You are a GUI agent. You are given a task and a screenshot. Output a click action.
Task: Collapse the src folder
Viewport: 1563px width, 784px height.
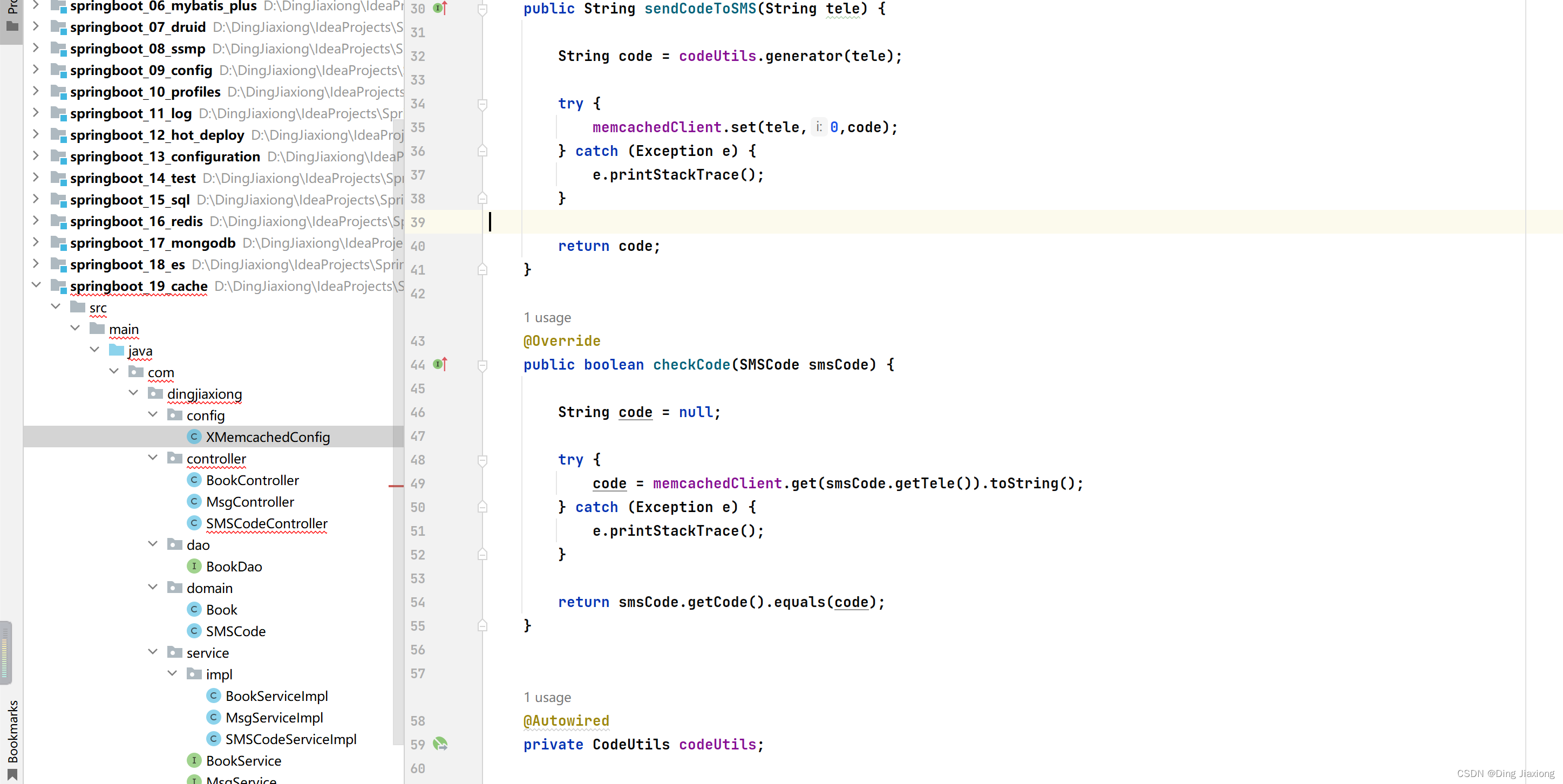(x=55, y=306)
